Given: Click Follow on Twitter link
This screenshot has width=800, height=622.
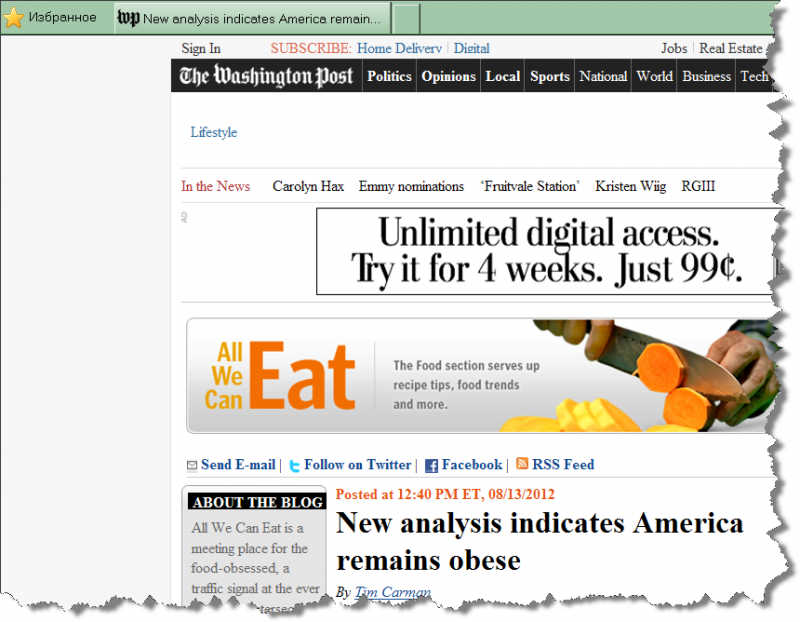Looking at the screenshot, I should (358, 465).
